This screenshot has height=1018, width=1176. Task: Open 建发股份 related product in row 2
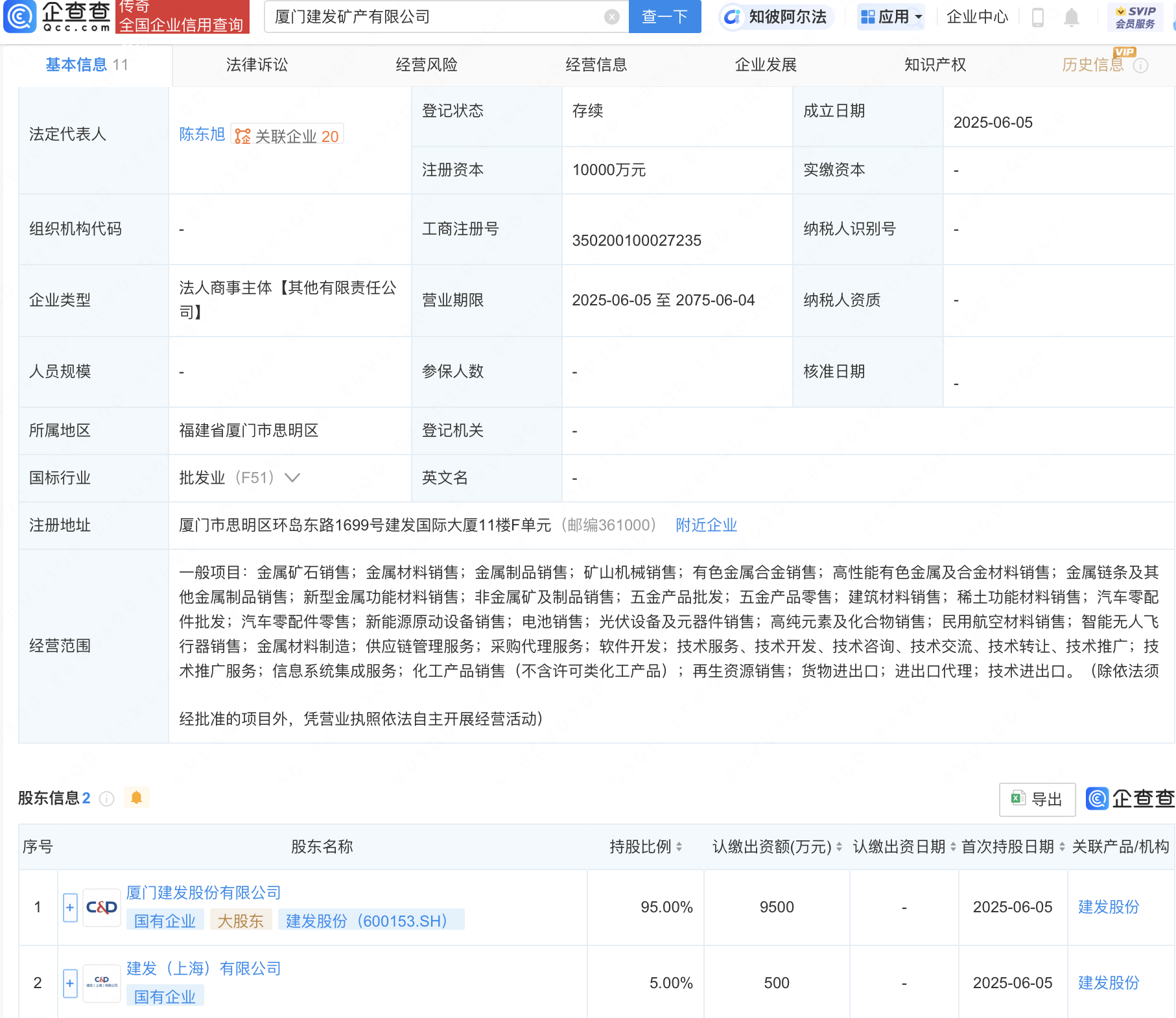coord(1109,983)
